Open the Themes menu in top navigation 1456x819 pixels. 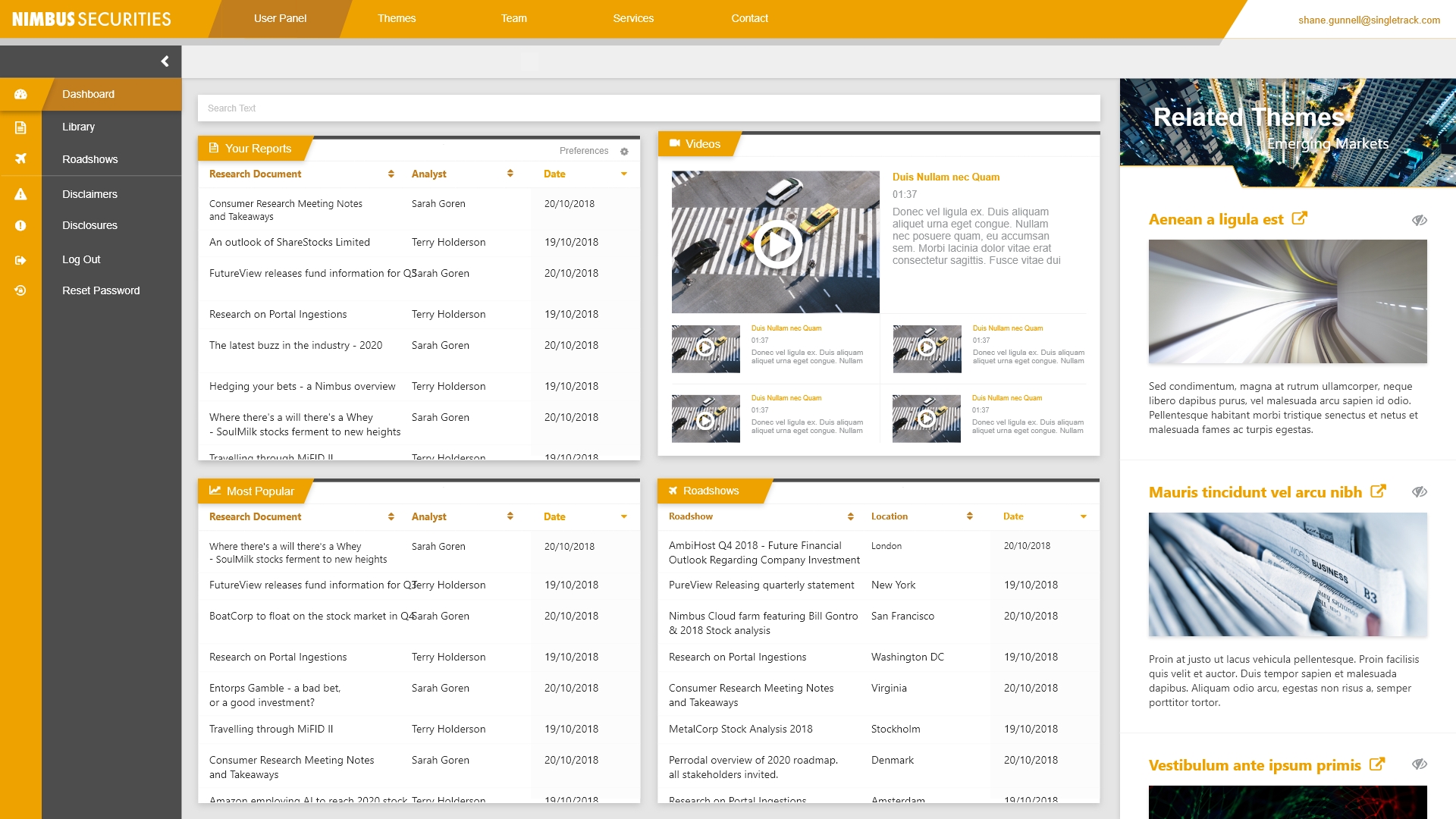tap(397, 18)
